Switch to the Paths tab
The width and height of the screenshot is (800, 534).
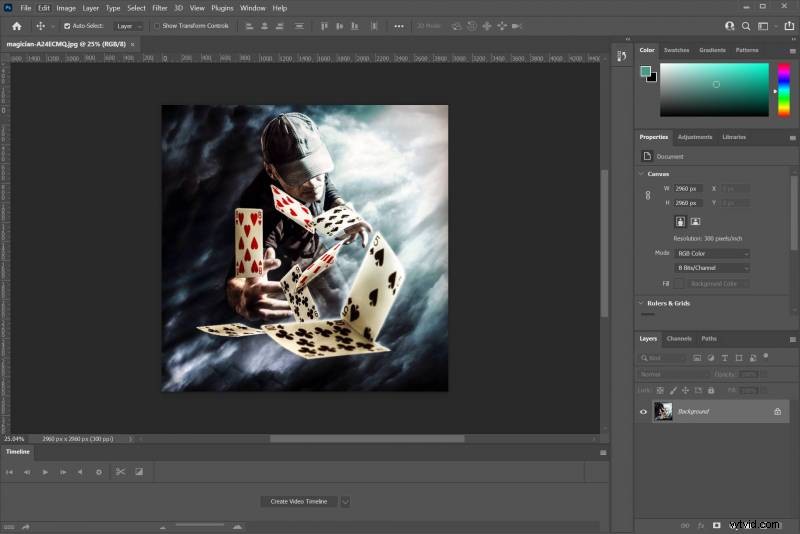[709, 339]
